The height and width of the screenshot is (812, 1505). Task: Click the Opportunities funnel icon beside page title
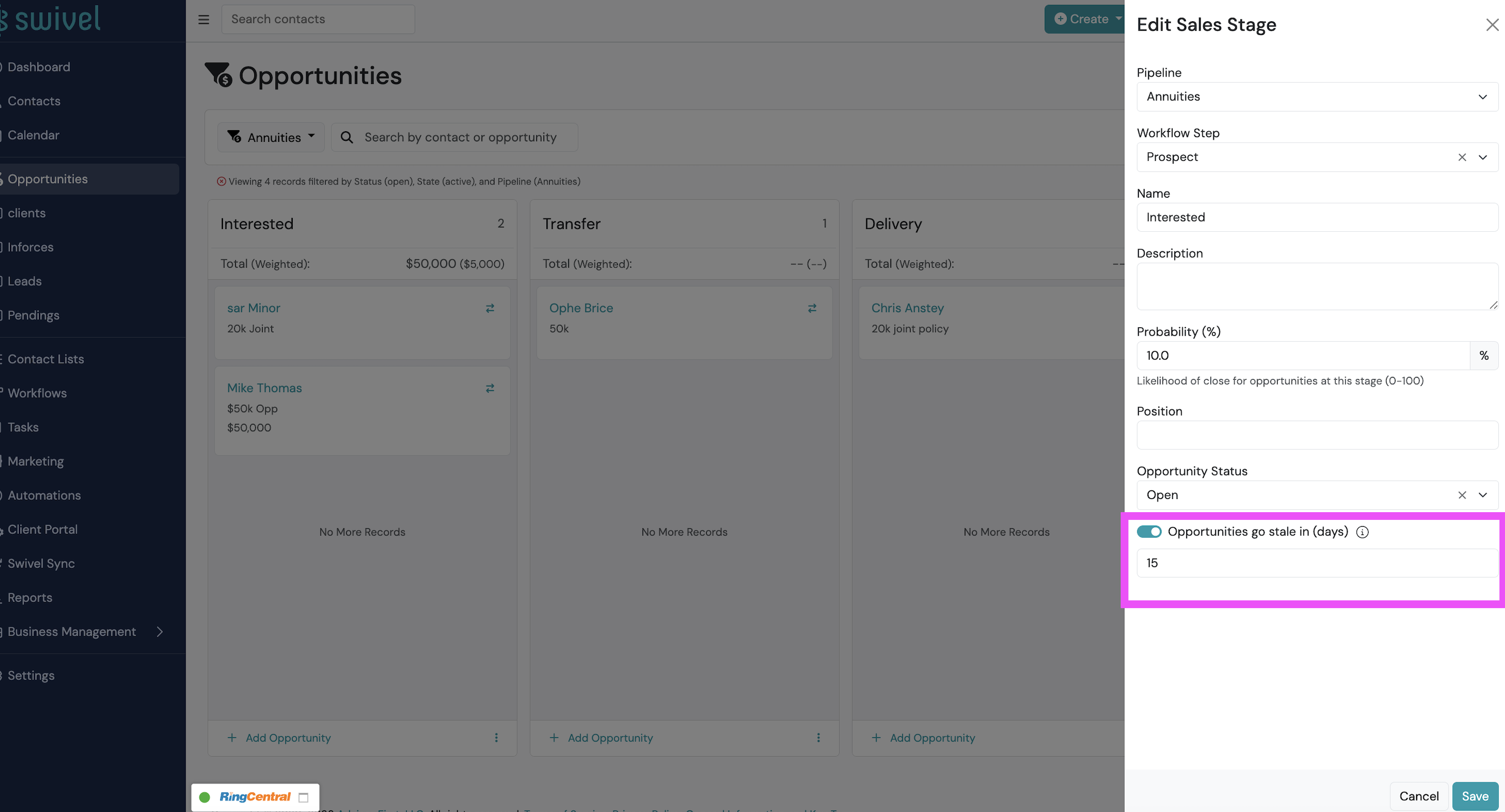click(218, 75)
